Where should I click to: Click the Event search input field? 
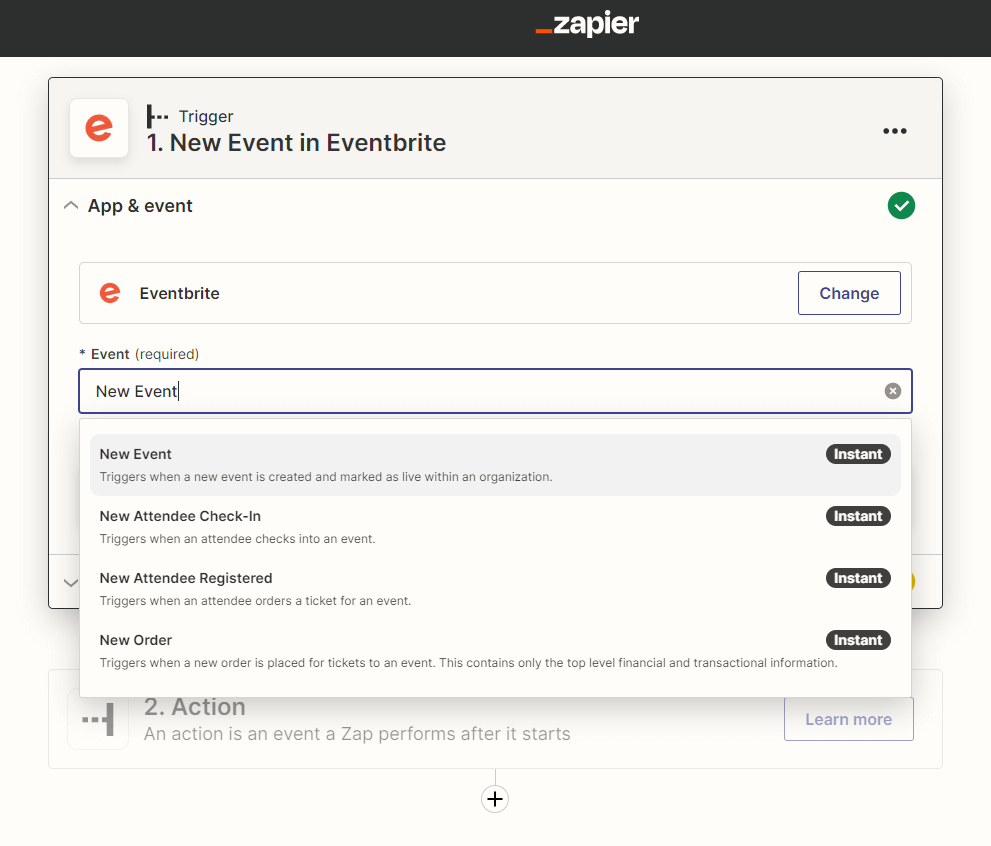tap(496, 391)
